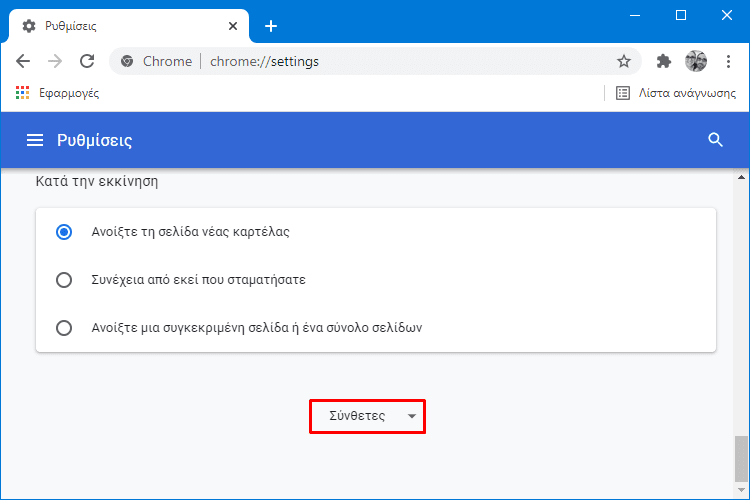Open the Εφαρμογές apps shortcut
The image size is (750, 500).
click(57, 93)
